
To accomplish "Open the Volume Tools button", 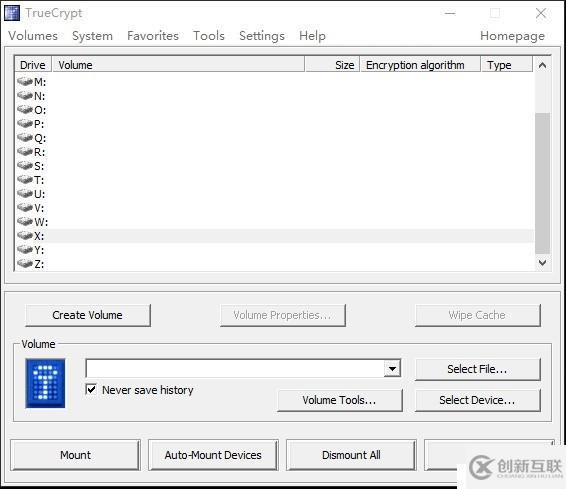I will tap(339, 400).
